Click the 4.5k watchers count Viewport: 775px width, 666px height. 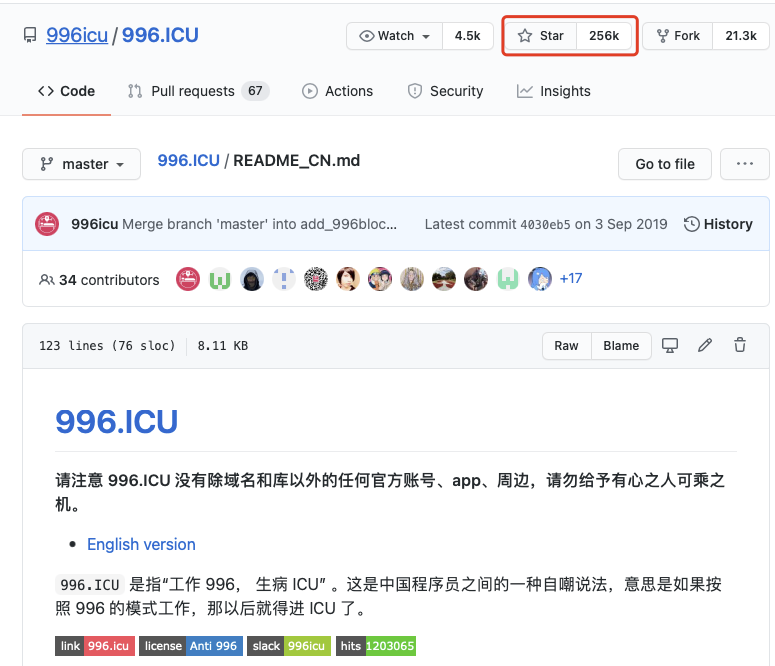click(x=468, y=36)
